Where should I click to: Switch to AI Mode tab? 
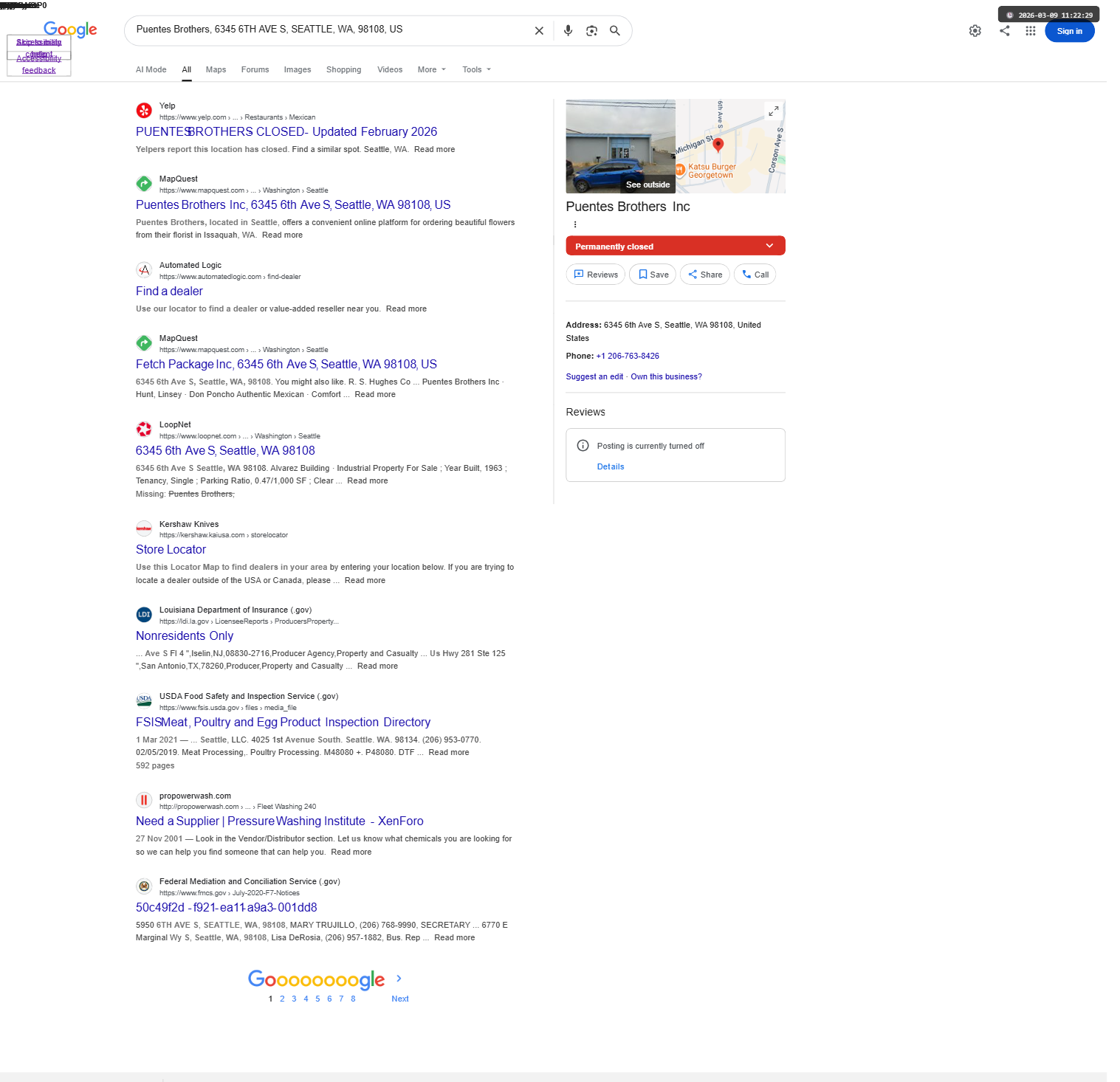coord(151,69)
